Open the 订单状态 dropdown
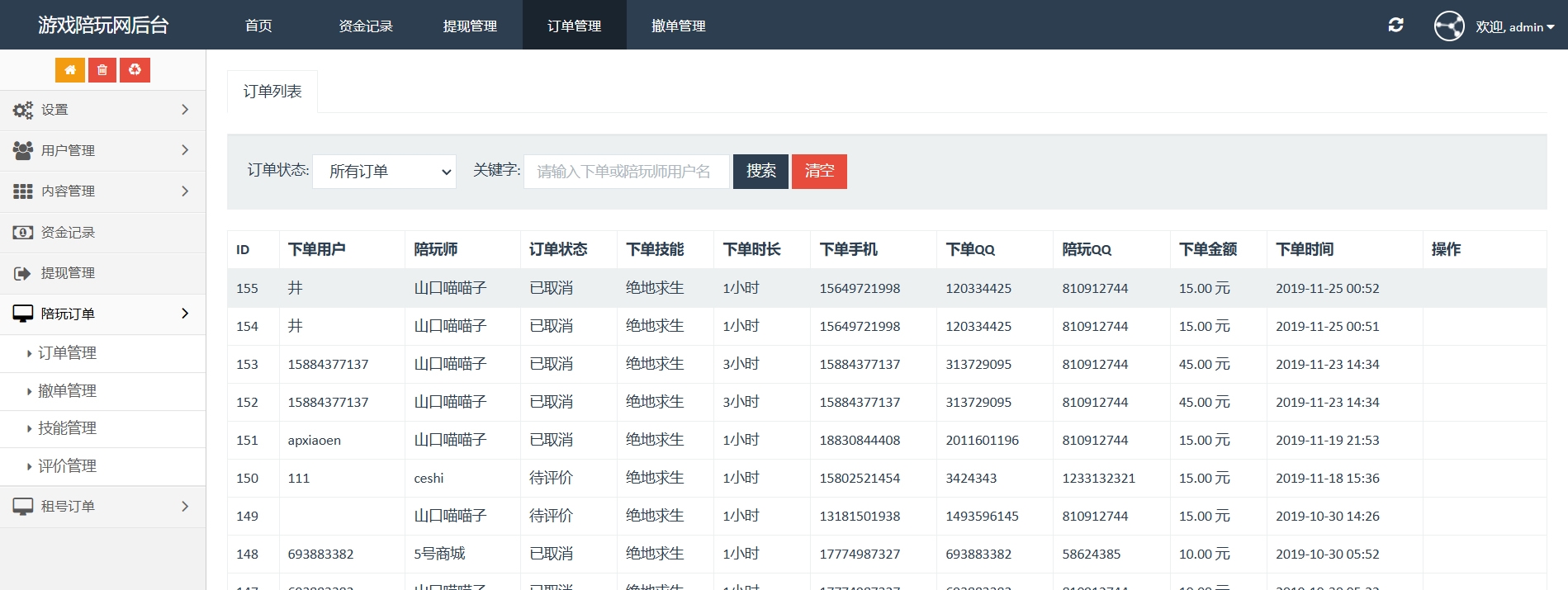1568x590 pixels. coord(384,172)
